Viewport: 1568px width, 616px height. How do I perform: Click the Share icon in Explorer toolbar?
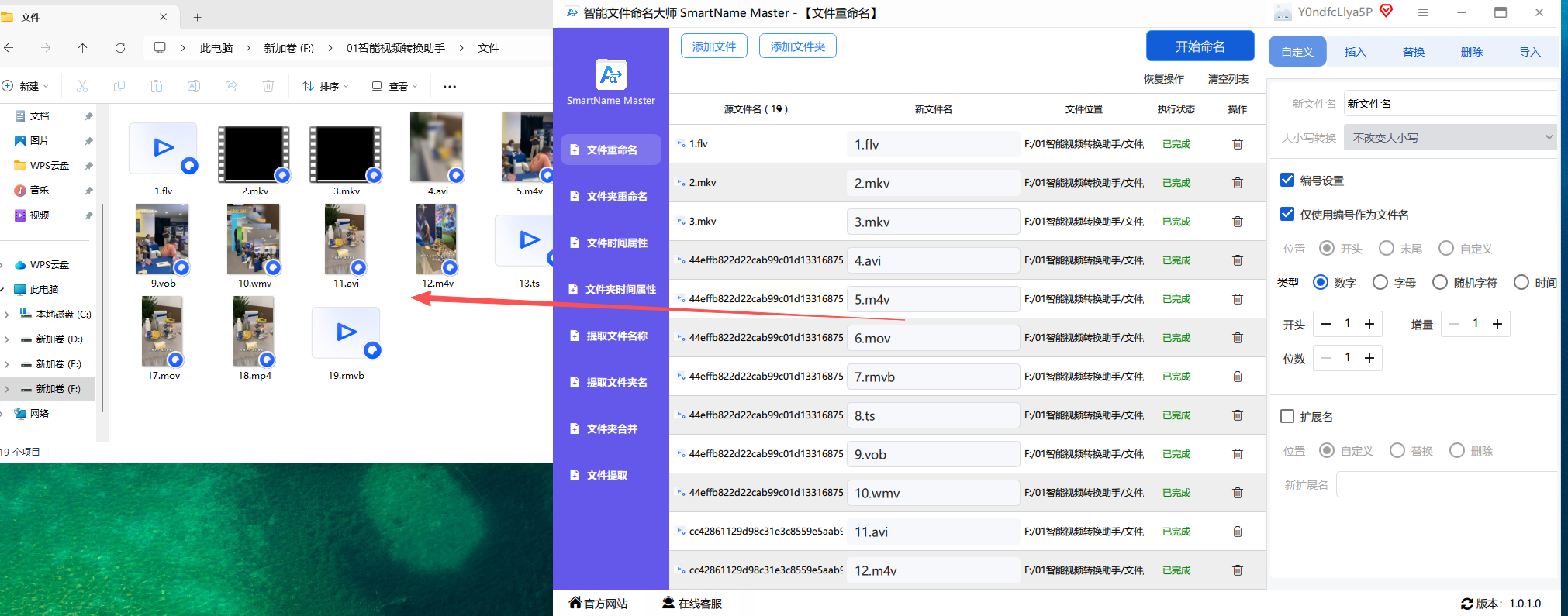click(x=231, y=86)
